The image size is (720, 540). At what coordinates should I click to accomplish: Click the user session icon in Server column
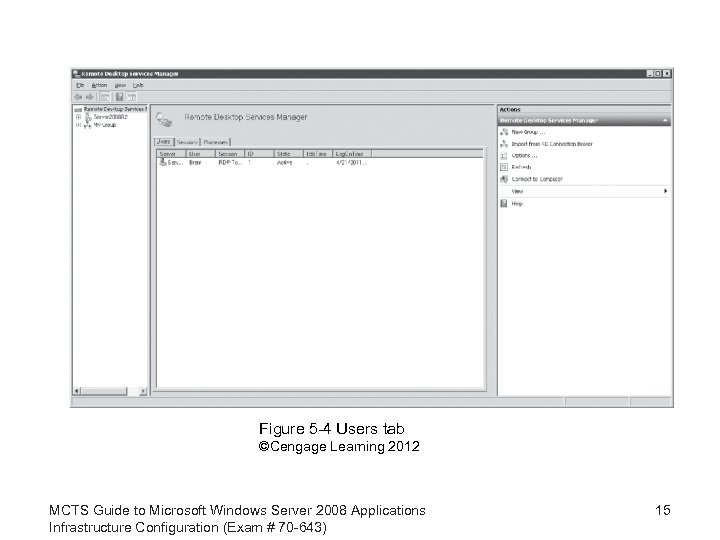[163, 163]
